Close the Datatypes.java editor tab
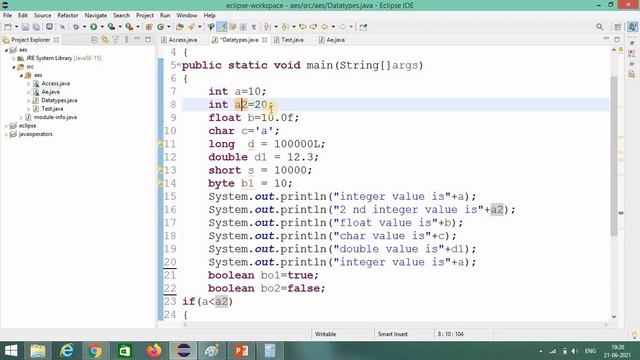The width and height of the screenshot is (640, 360). 264,40
